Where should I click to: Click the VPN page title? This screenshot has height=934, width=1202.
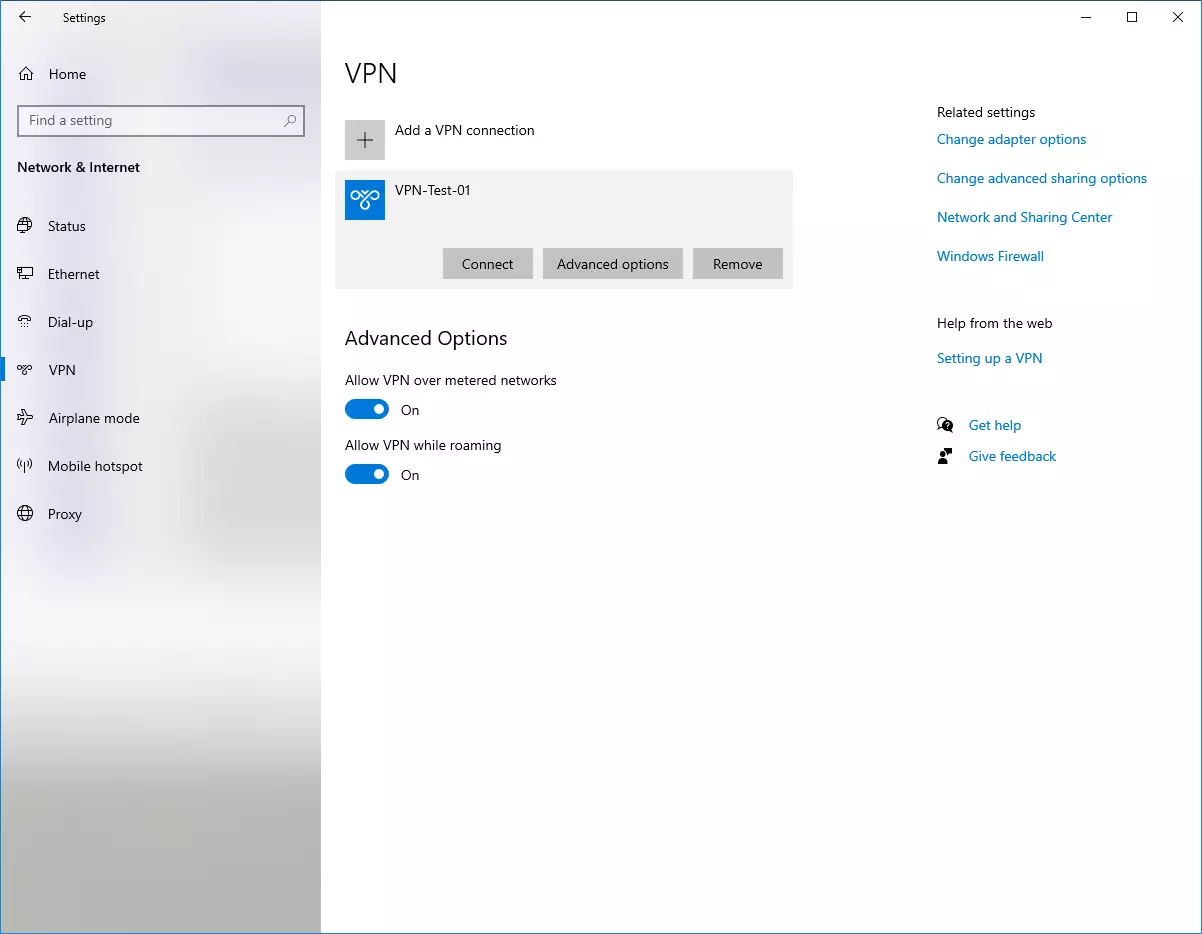[371, 73]
